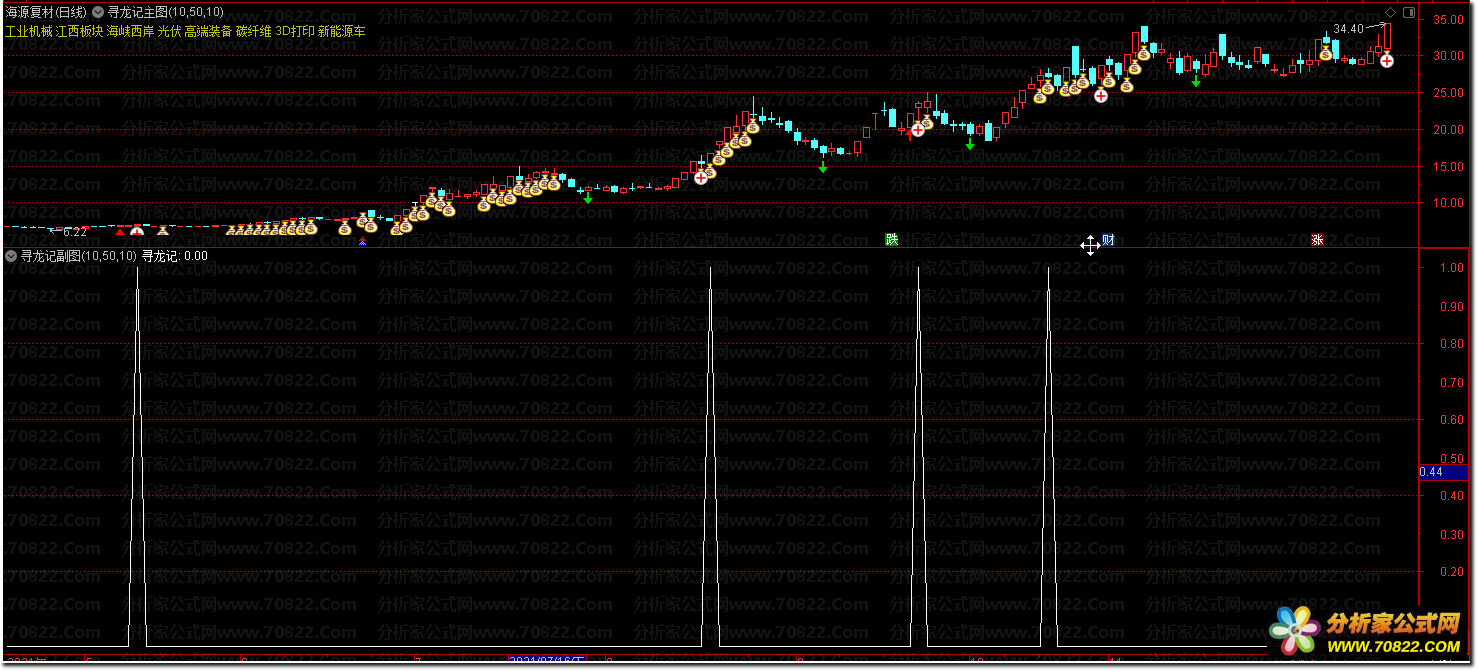Toggle the side panel icon at top-right
Viewport: 1479px width, 671px height.
1409,12
